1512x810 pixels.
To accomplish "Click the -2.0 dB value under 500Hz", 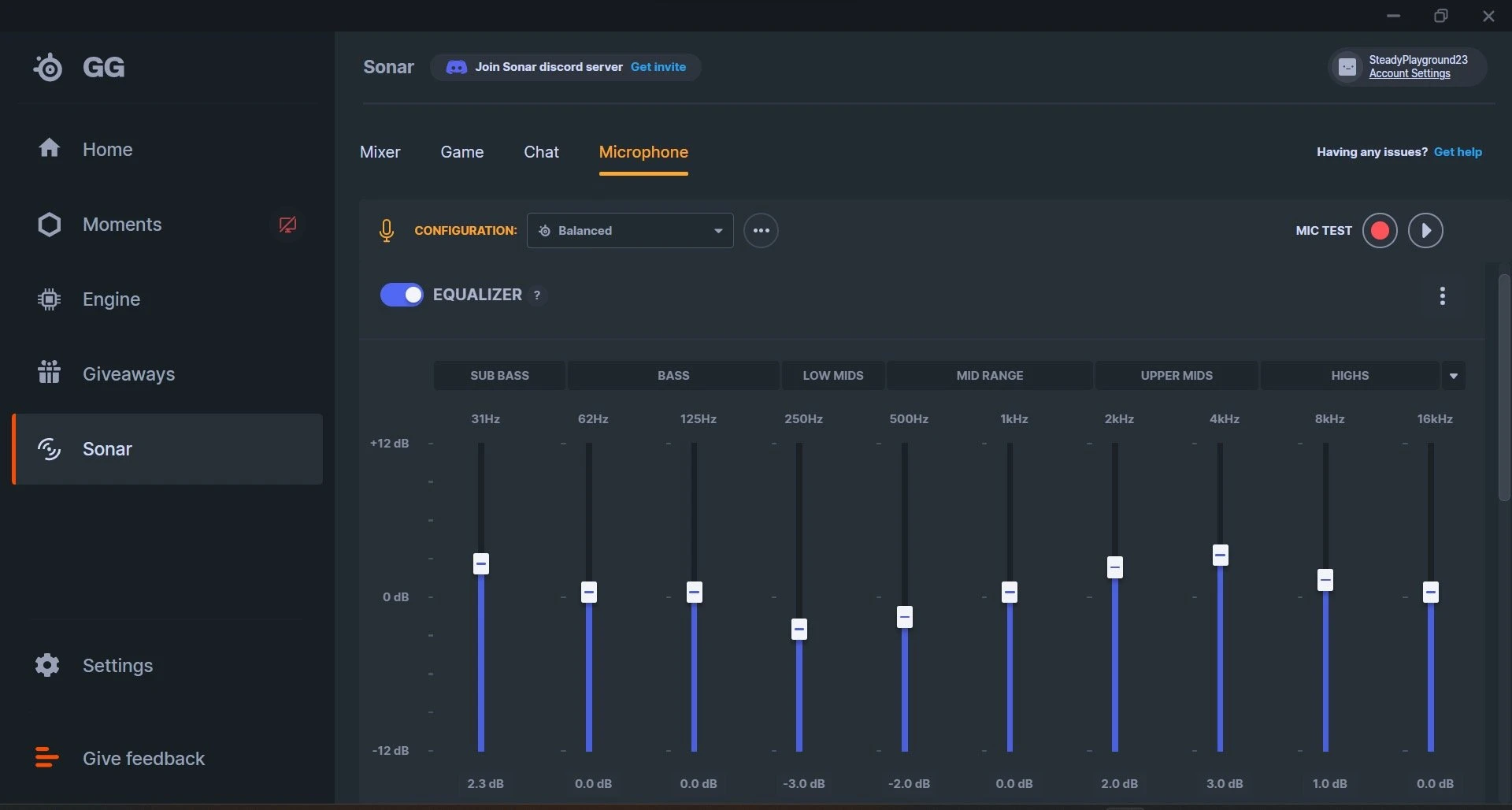I will (909, 783).
